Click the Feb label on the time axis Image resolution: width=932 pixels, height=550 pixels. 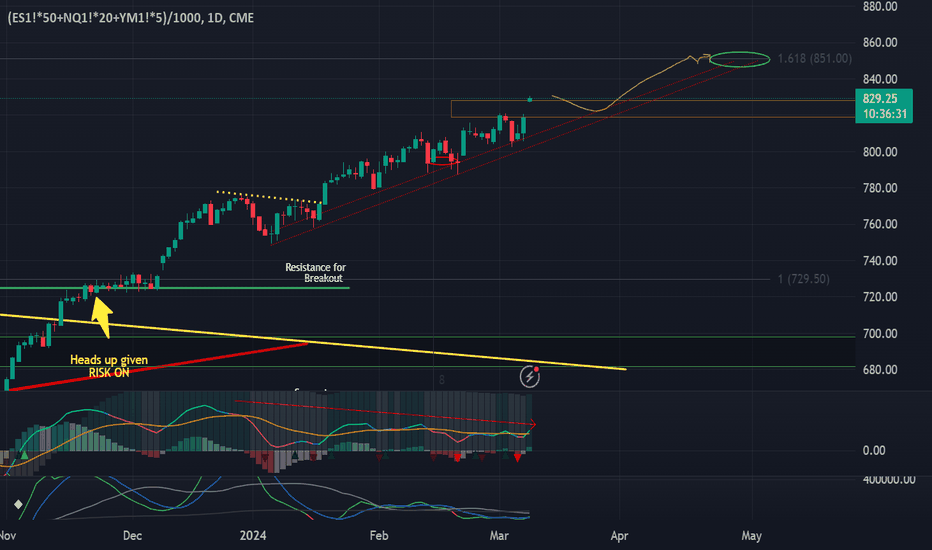pyautogui.click(x=379, y=536)
